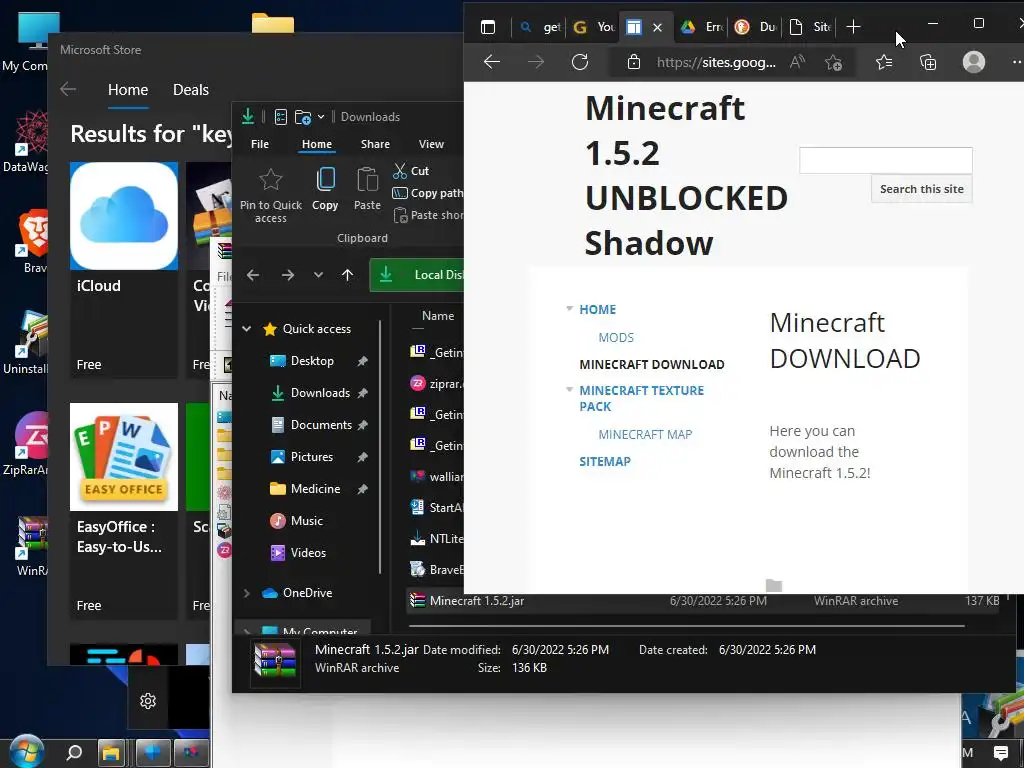Open the MODS site link
Viewport: 1024px width, 768px height.
[616, 338]
